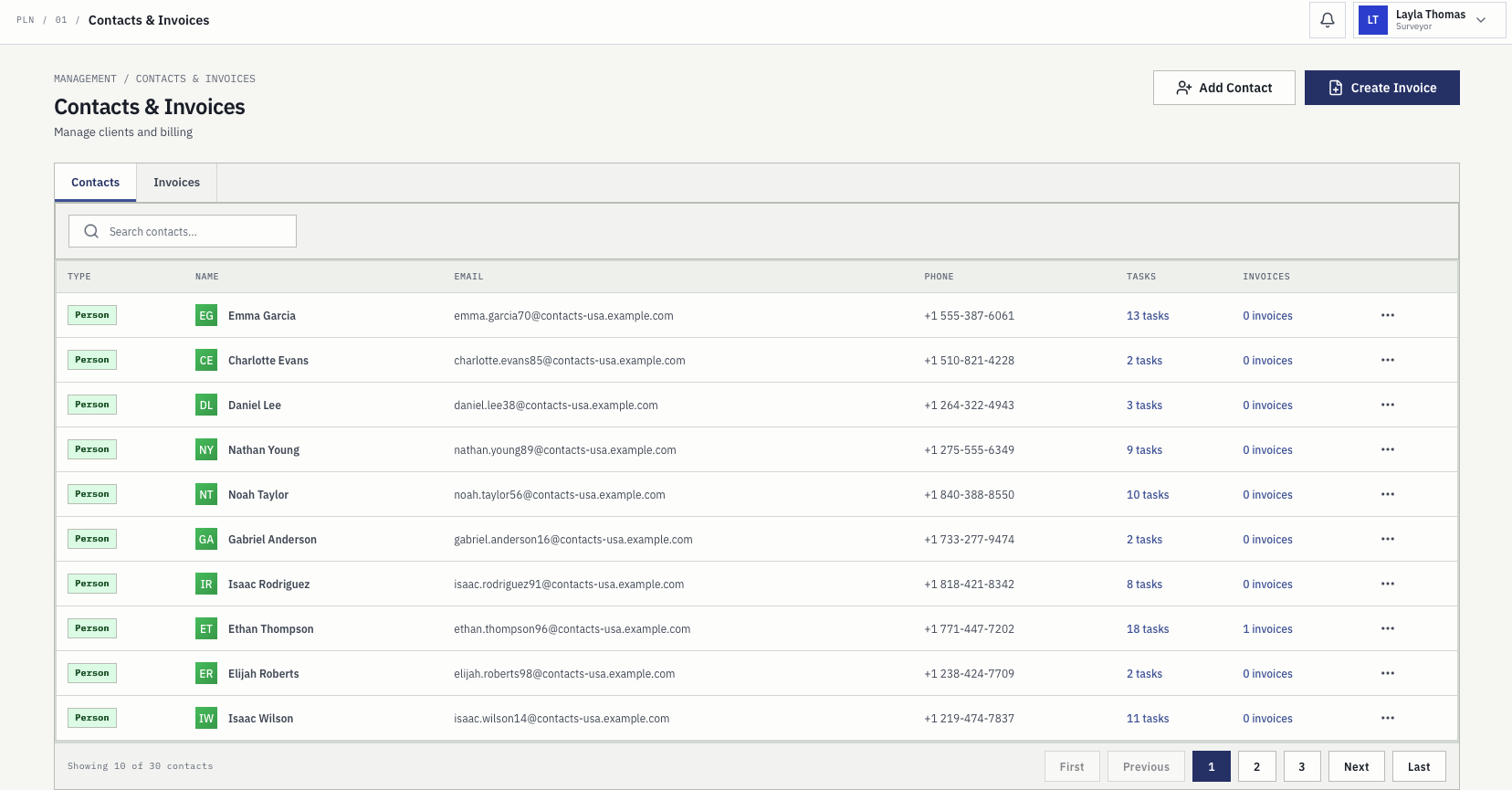The height and width of the screenshot is (790, 1512).
Task: Click the CE avatar for Charlotte Evans
Action: pos(206,360)
